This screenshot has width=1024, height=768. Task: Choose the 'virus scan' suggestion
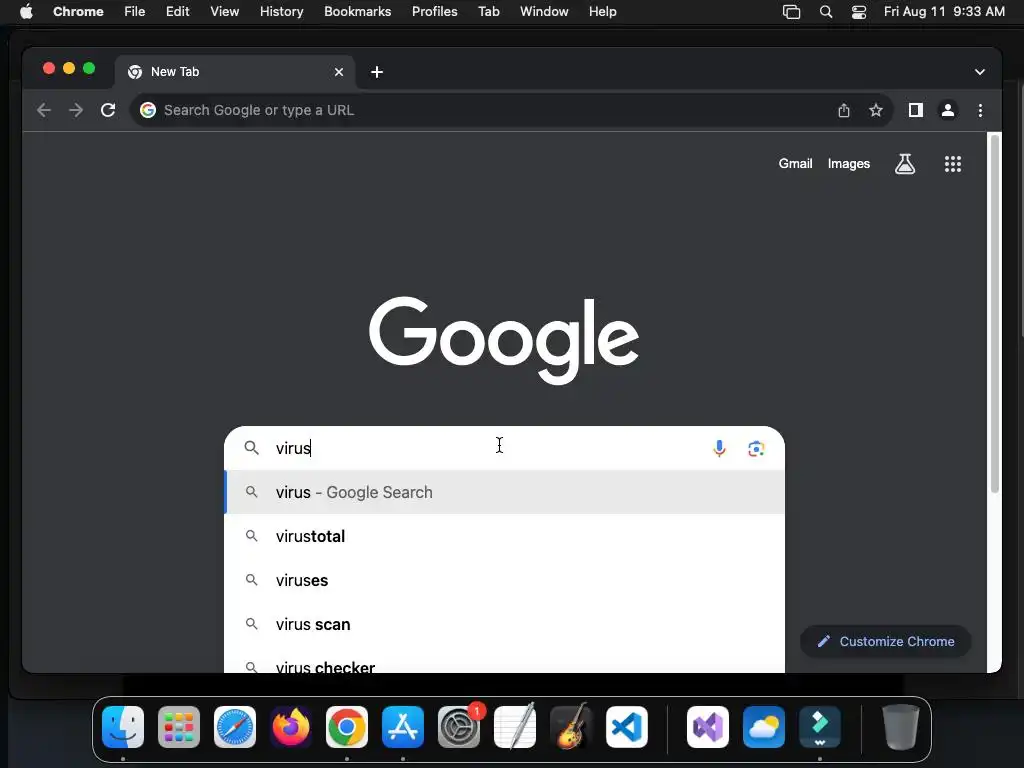pyautogui.click(x=504, y=624)
